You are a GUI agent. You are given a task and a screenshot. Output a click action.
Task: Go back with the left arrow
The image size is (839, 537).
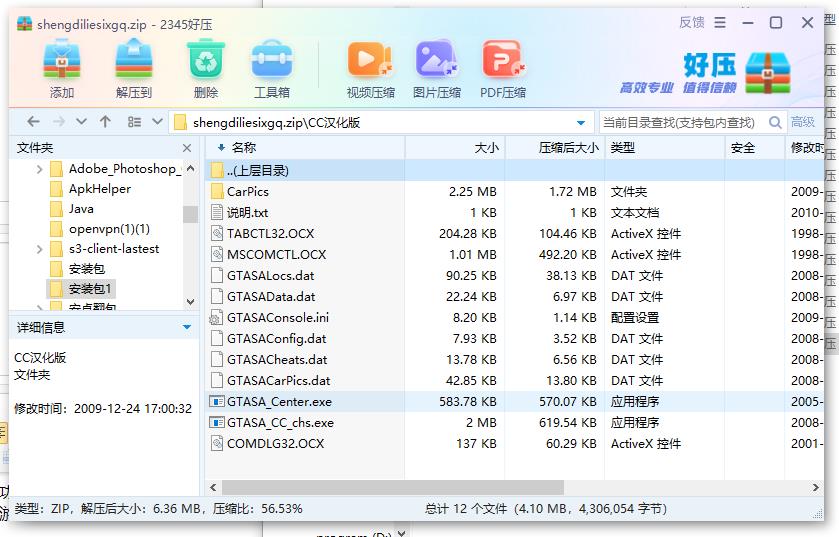tap(33, 122)
